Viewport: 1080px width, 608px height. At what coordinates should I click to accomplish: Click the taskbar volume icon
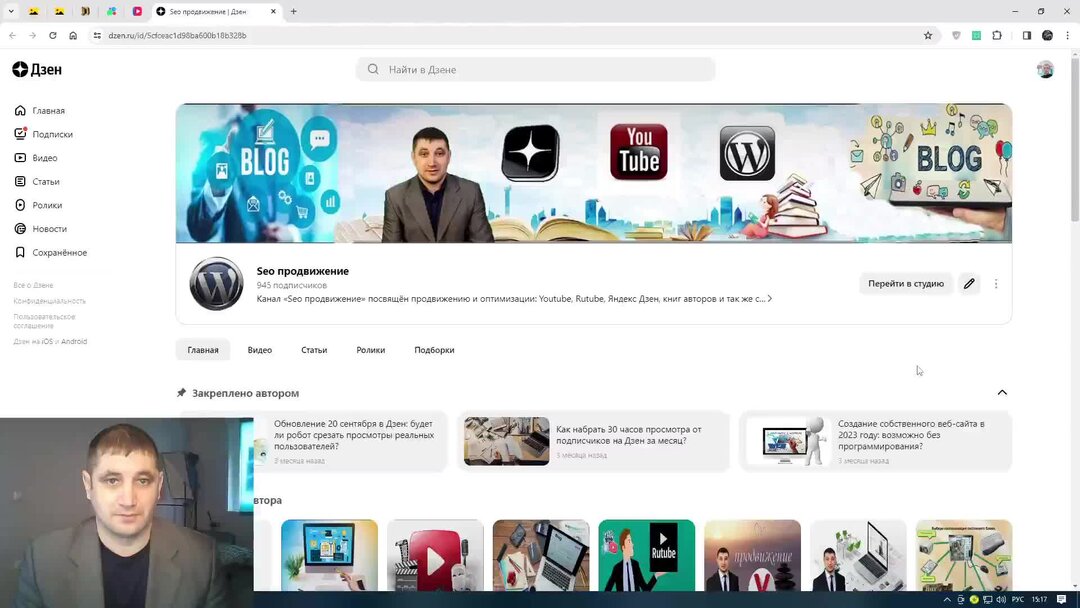(1001, 600)
